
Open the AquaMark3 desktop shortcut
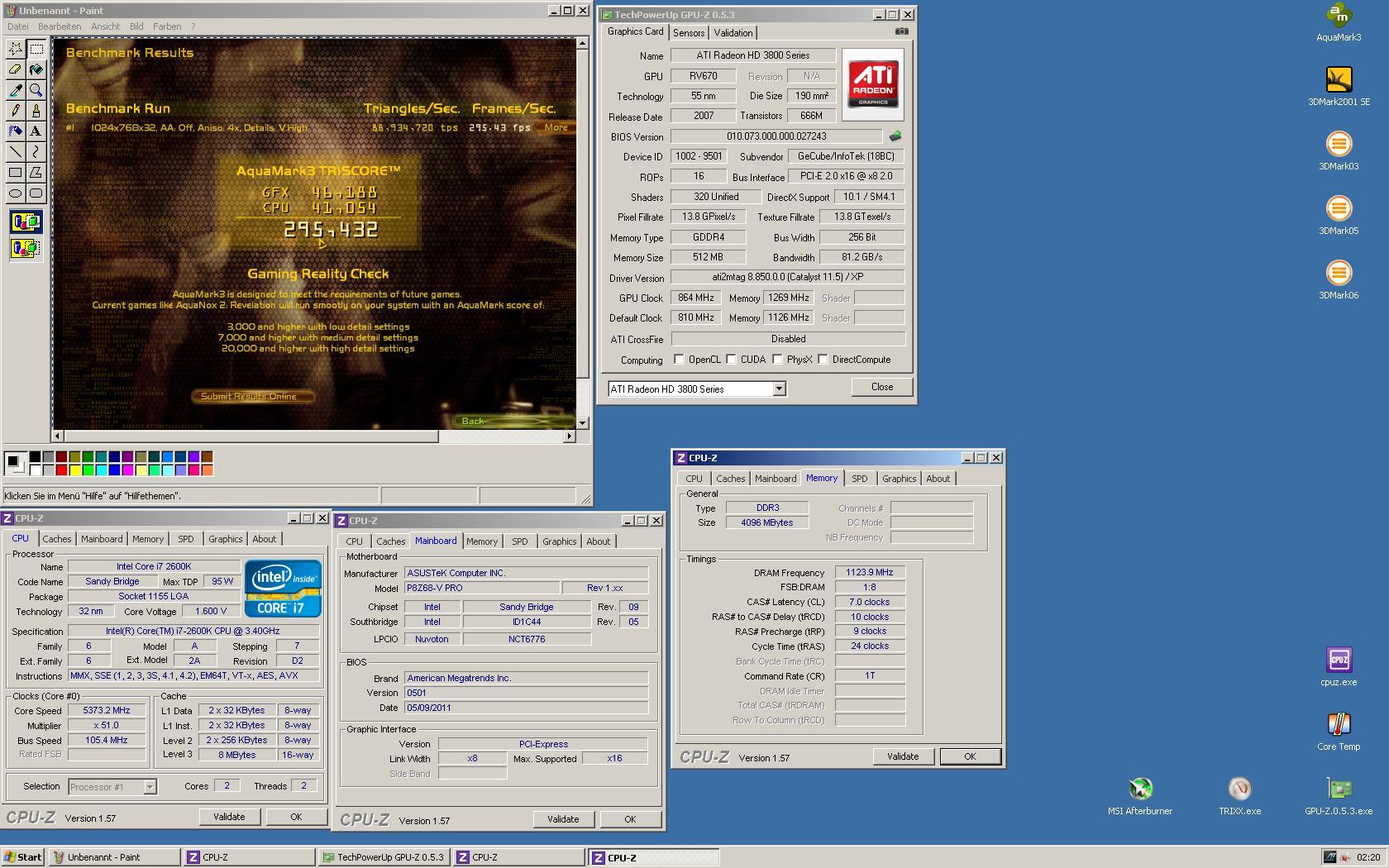(1339, 22)
